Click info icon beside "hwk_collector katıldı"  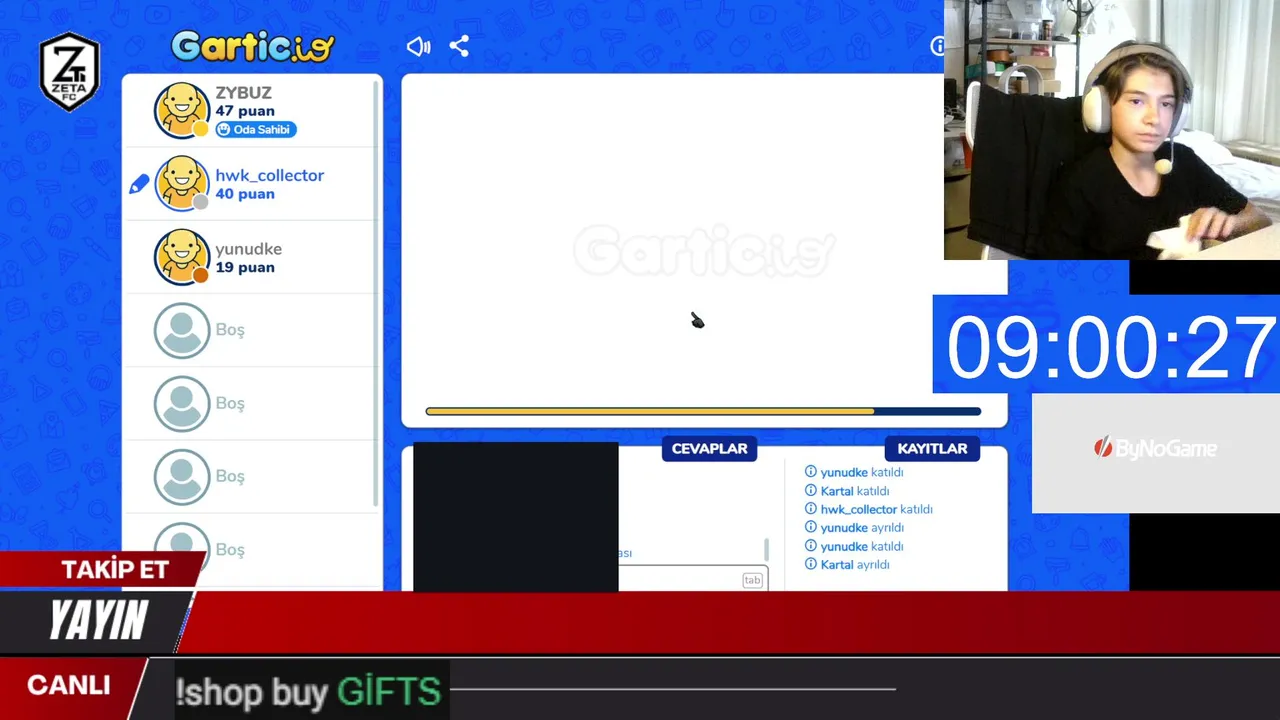811,509
